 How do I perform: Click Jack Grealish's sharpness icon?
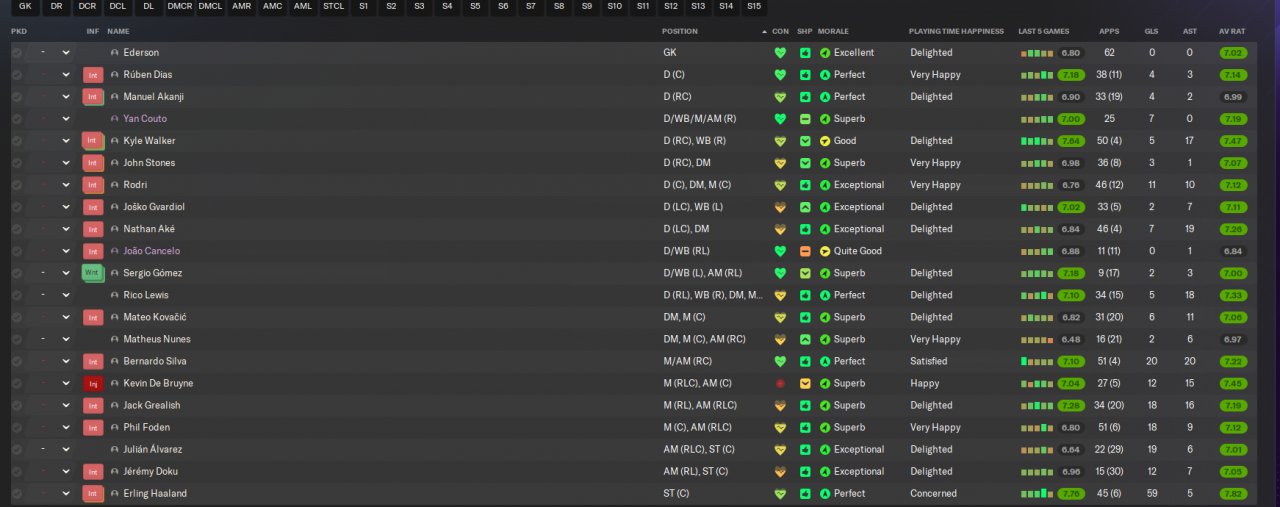click(805, 405)
